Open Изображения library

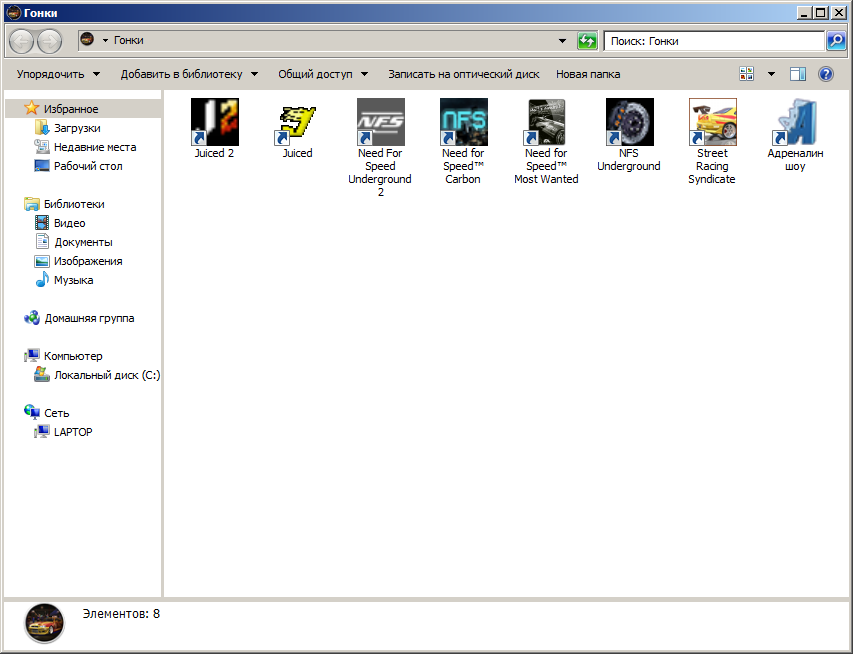(x=88, y=261)
